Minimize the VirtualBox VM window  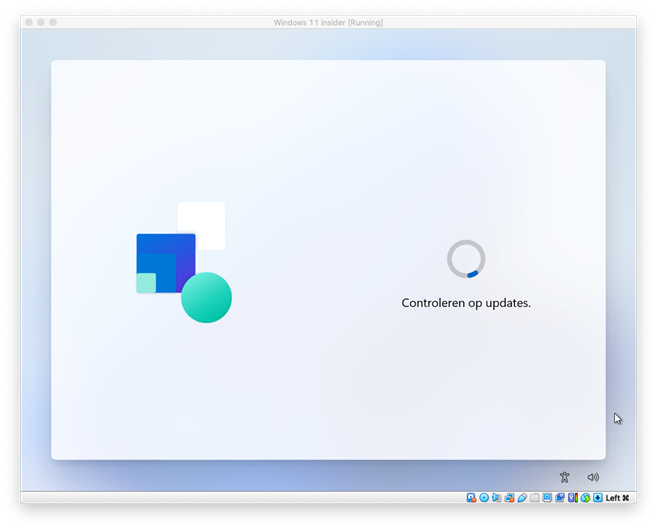point(41,22)
